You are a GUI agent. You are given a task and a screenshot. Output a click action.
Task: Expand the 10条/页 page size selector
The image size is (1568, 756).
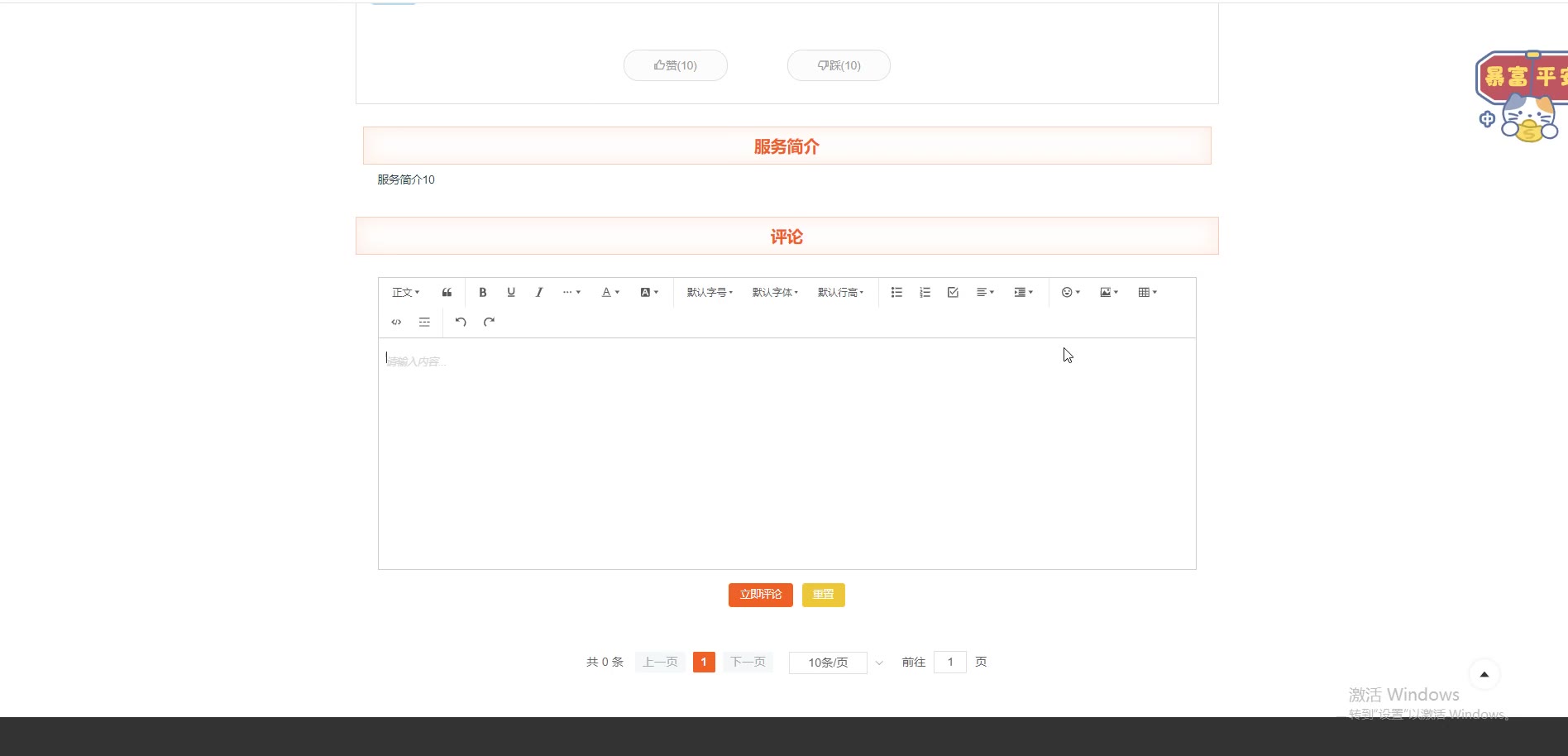tap(837, 663)
